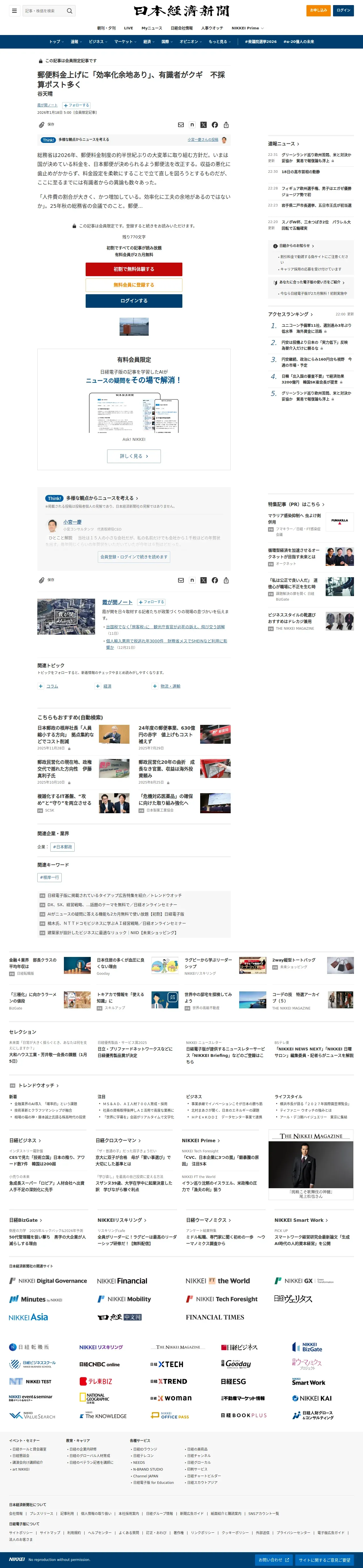Click the 無料会員に登録する button
The height and width of the screenshot is (1568, 363).
(134, 285)
